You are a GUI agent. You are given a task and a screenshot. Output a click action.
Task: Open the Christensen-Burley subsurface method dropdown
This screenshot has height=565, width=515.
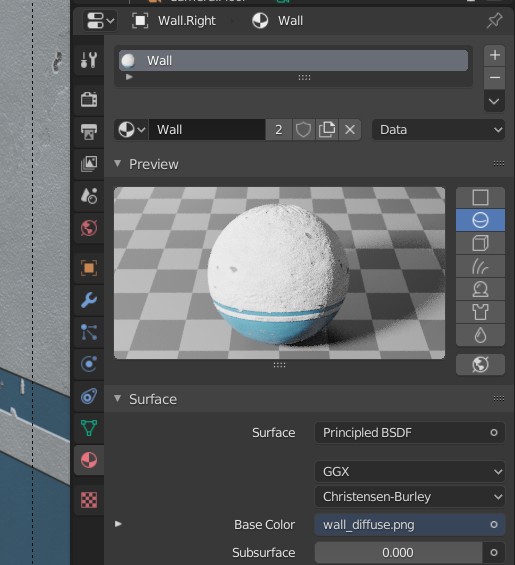coord(410,497)
